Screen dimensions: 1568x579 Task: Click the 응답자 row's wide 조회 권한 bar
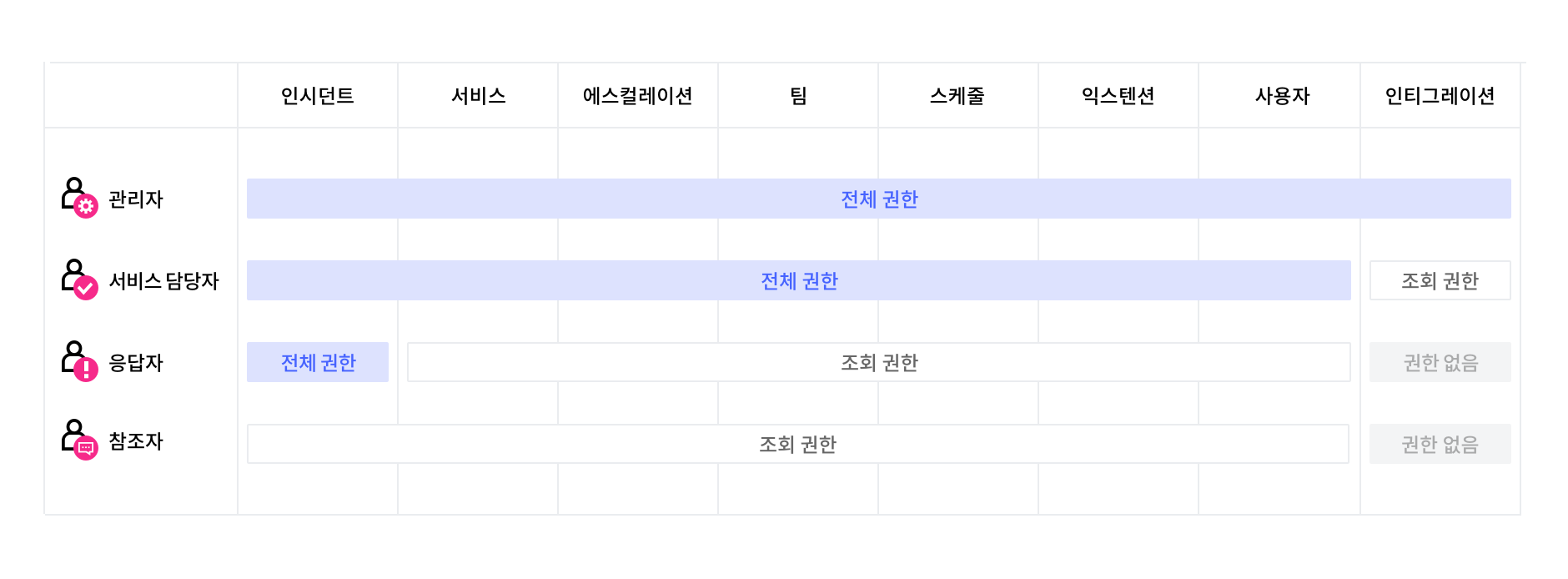[878, 362]
